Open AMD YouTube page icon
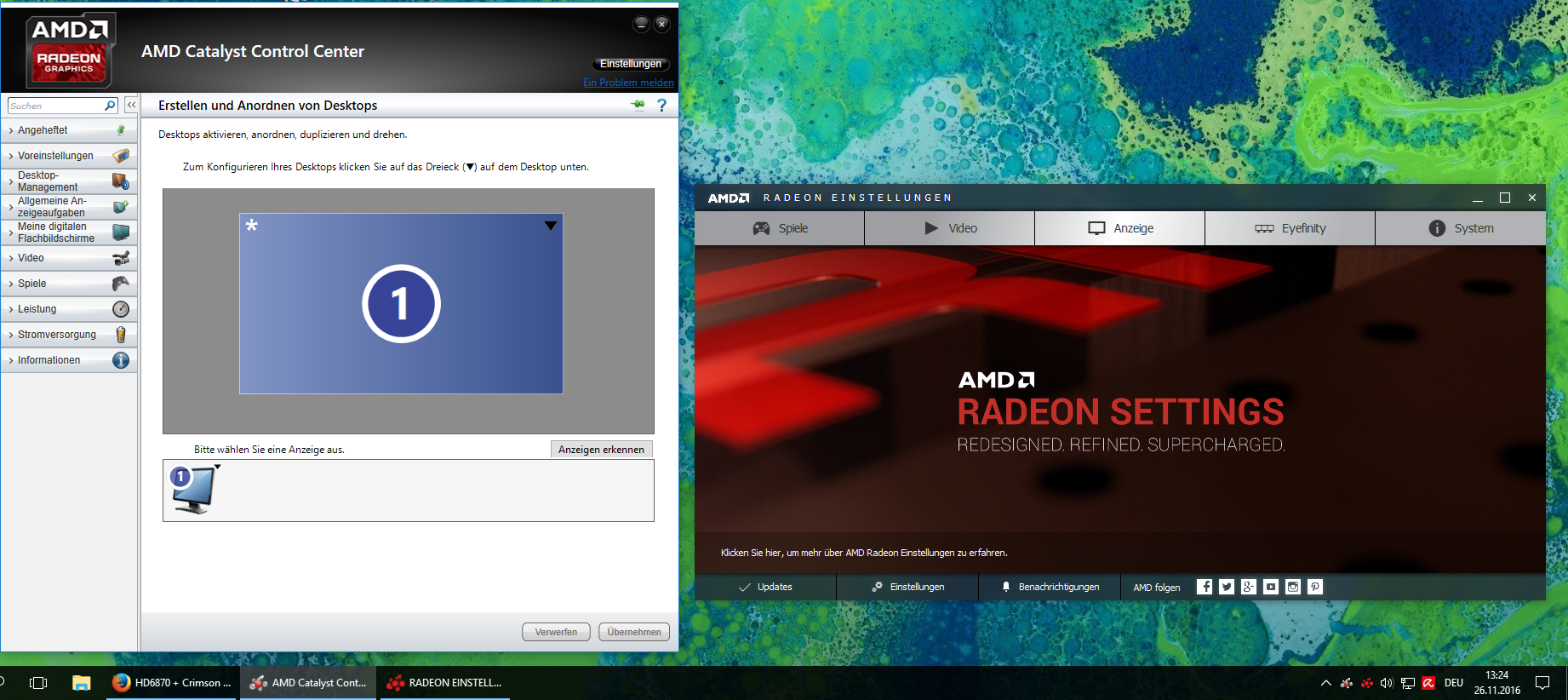Viewport: 1568px width, 700px height. 1271,587
